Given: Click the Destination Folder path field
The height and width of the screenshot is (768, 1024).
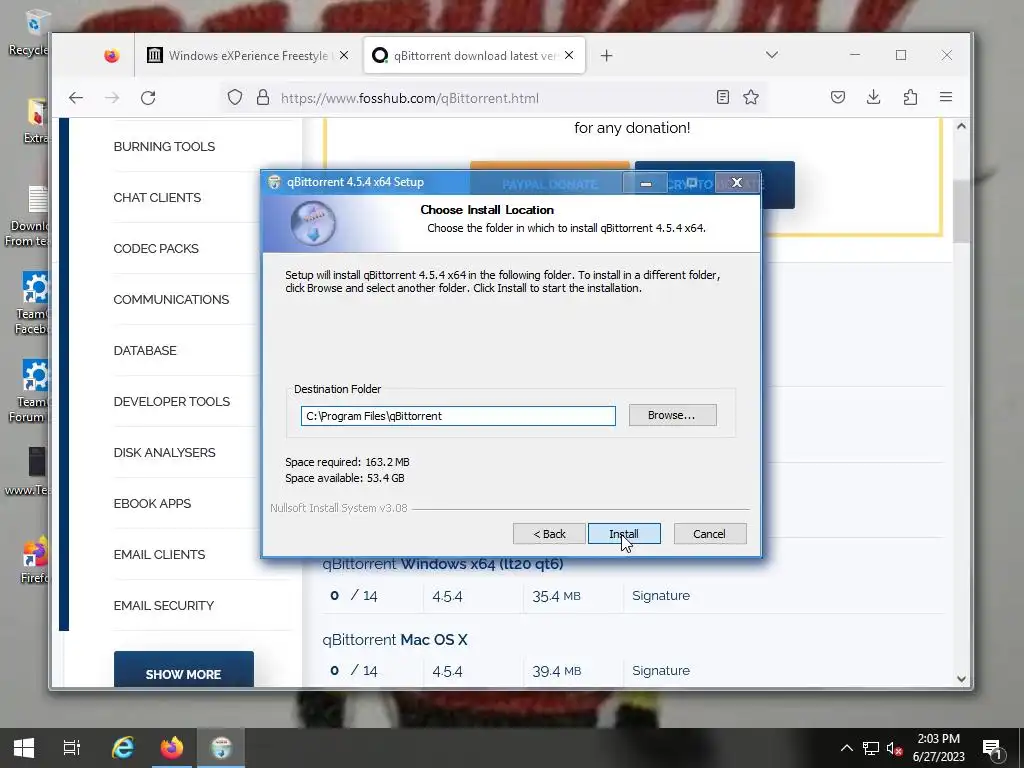Looking at the screenshot, I should [x=458, y=416].
